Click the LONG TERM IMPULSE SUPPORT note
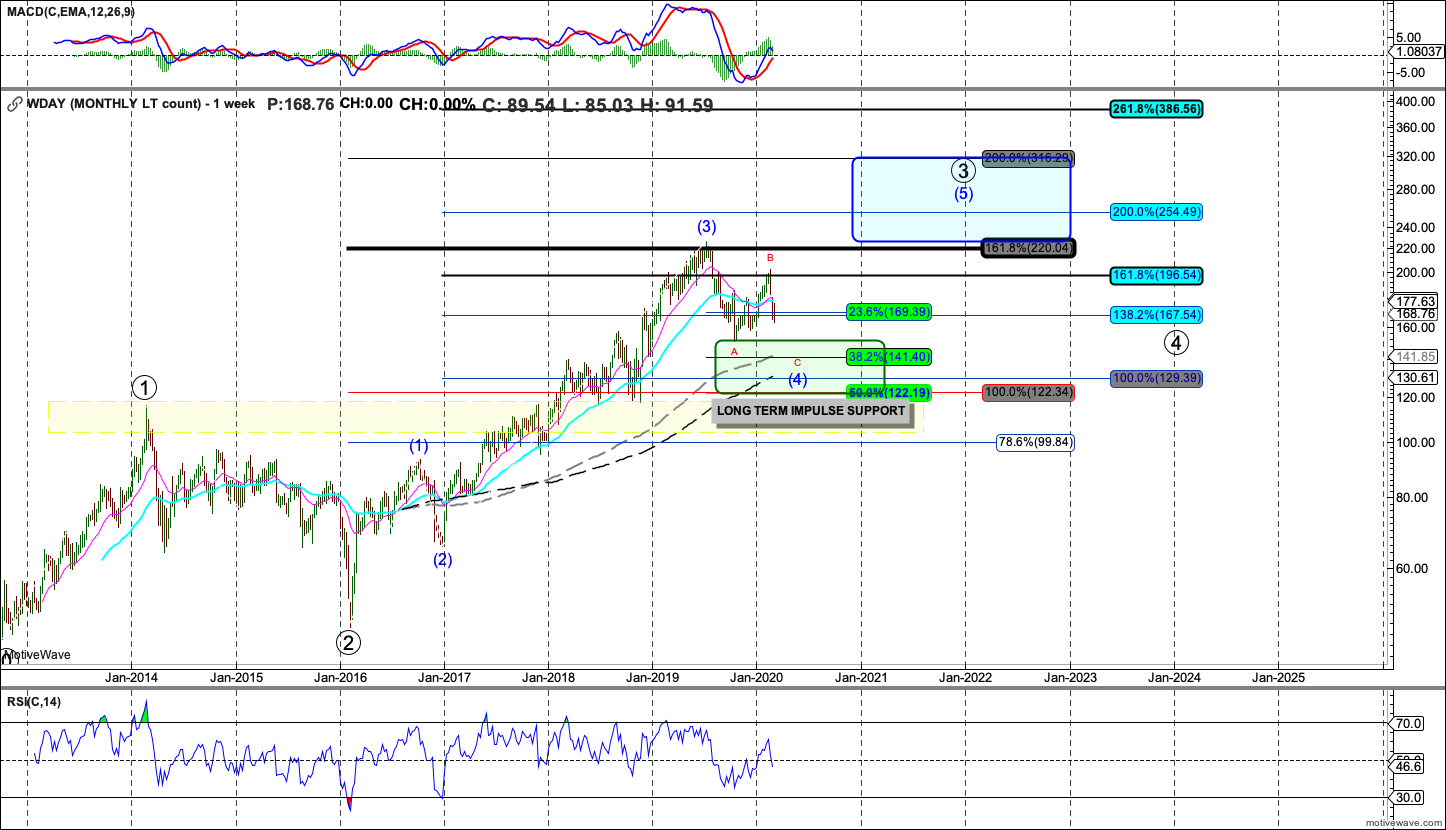The height and width of the screenshot is (830, 1446). (x=811, y=410)
